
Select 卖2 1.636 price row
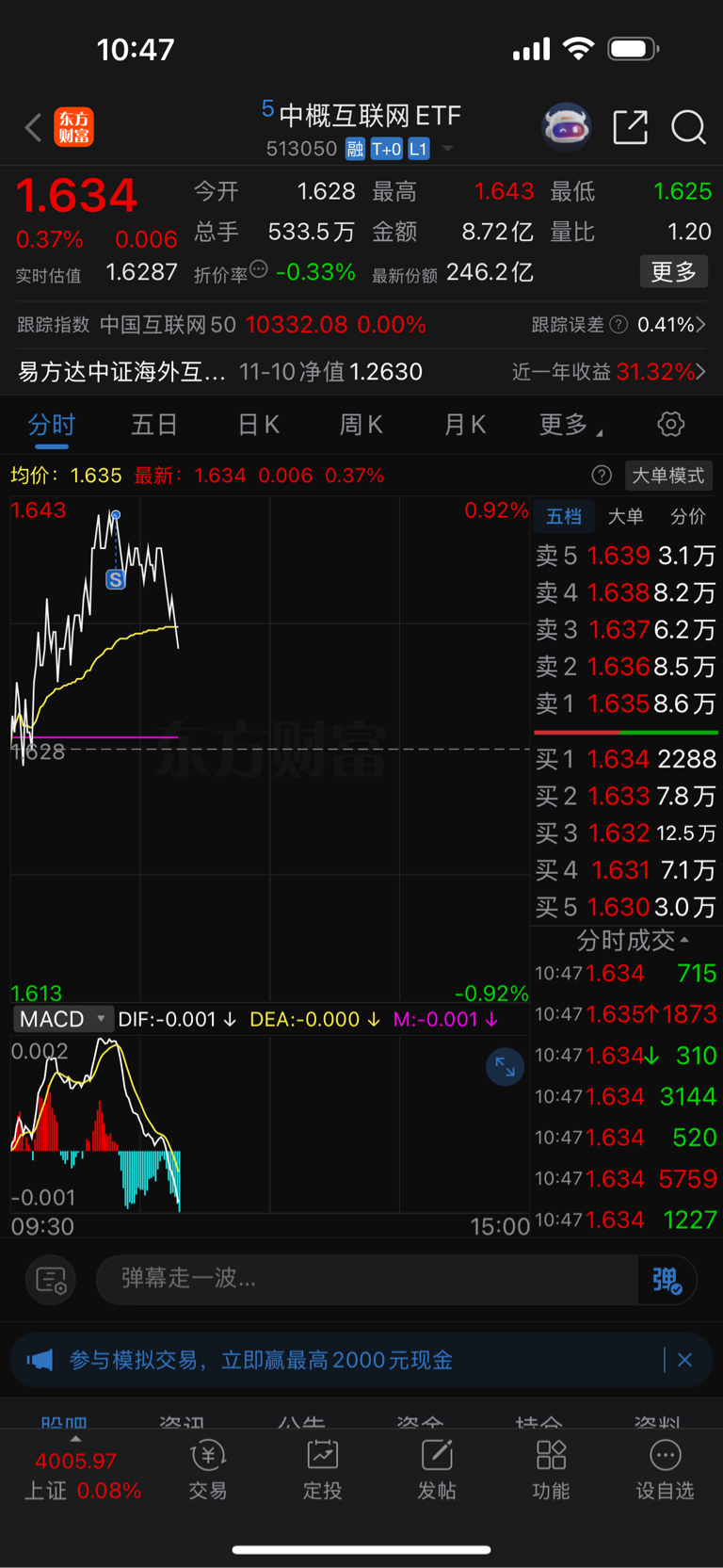click(625, 667)
